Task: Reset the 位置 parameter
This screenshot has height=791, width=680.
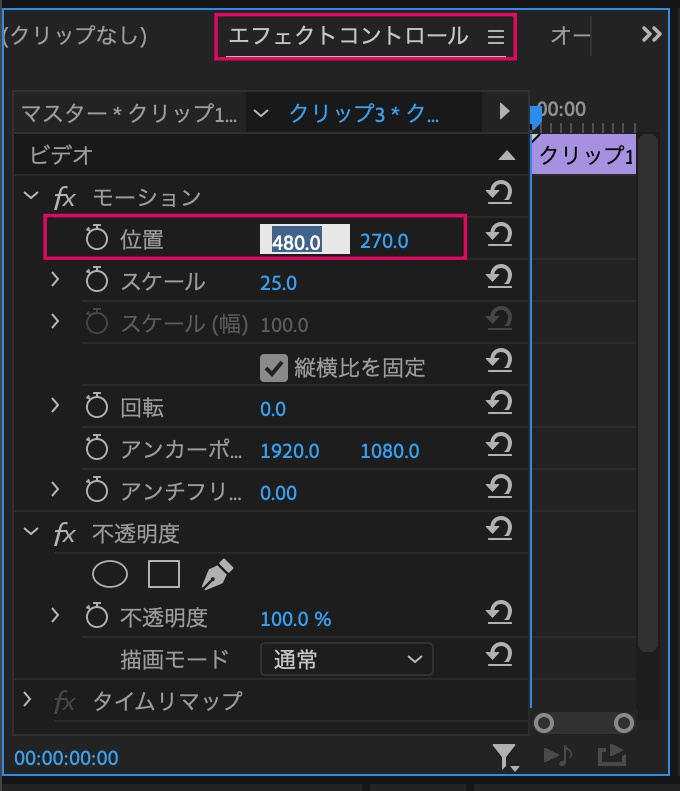Action: click(499, 236)
